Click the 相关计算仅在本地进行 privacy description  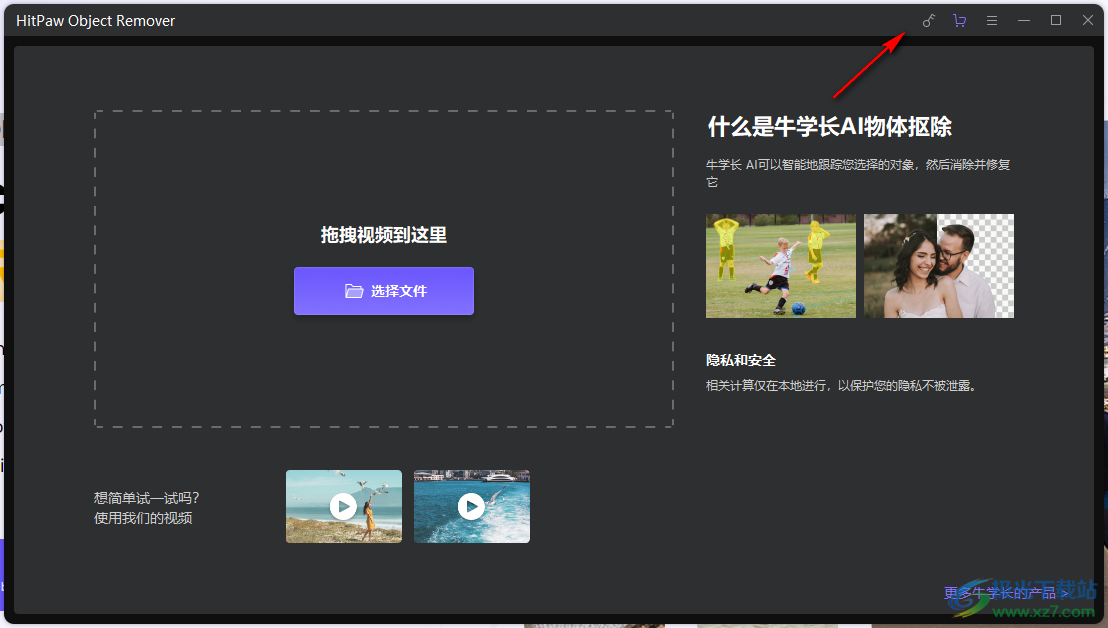(842, 386)
